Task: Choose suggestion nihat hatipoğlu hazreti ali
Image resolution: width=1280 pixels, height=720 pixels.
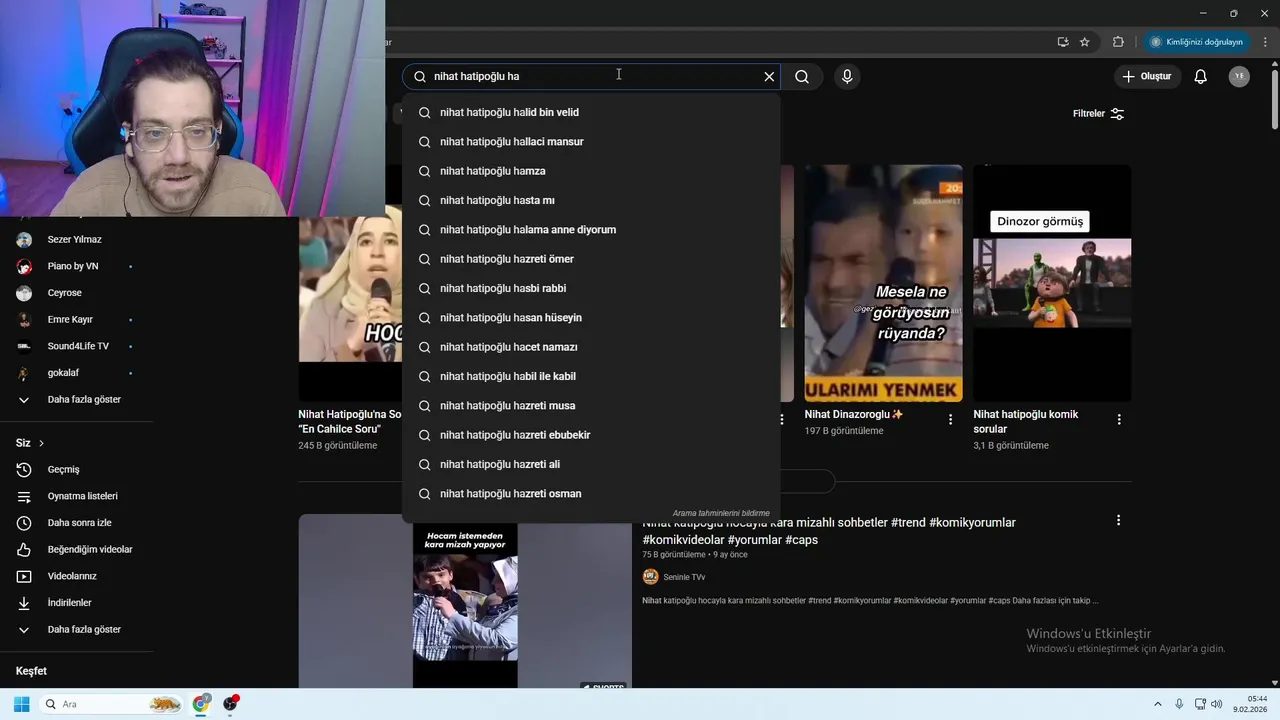Action: coord(591,464)
